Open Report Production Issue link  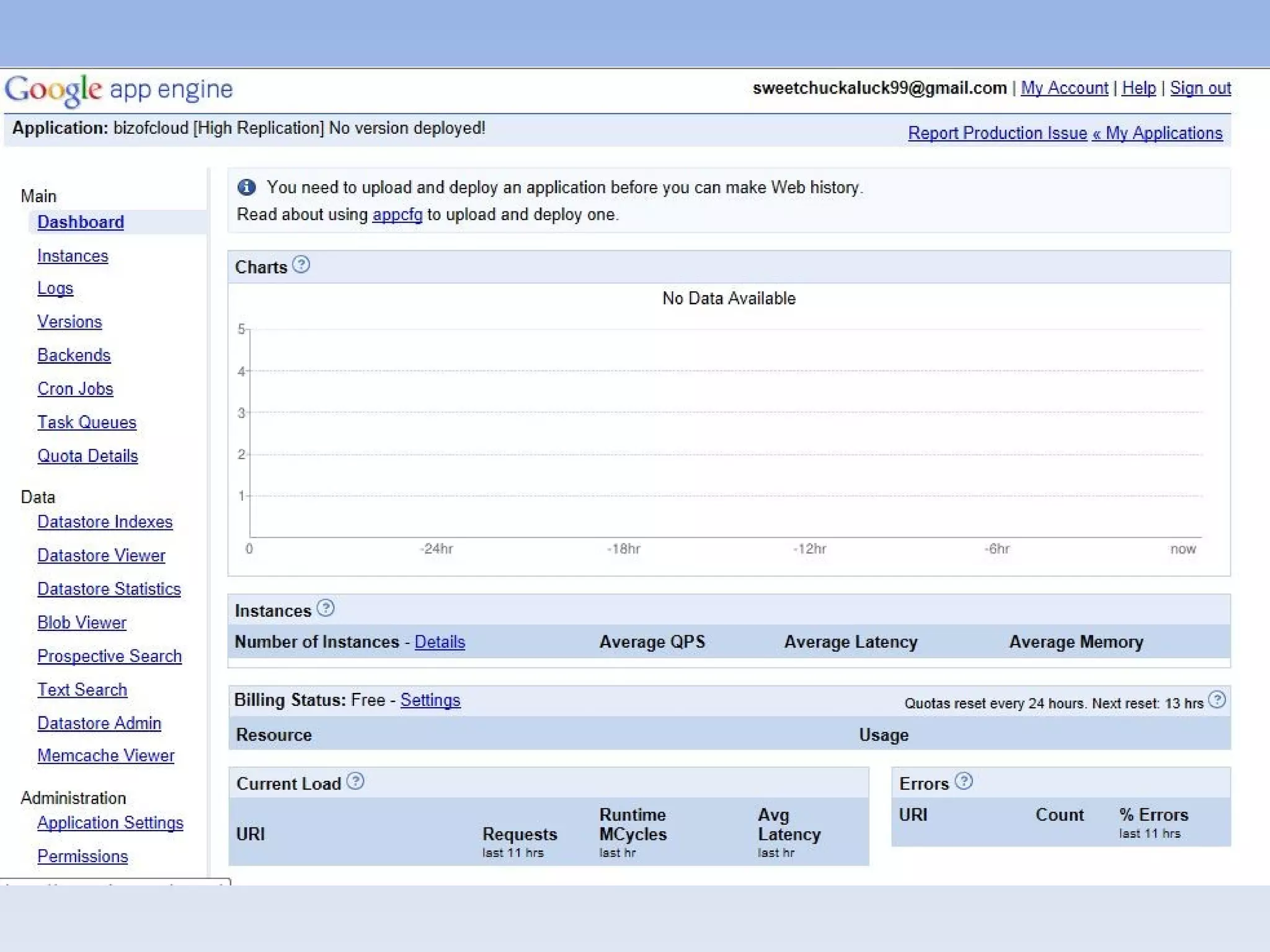[997, 133]
